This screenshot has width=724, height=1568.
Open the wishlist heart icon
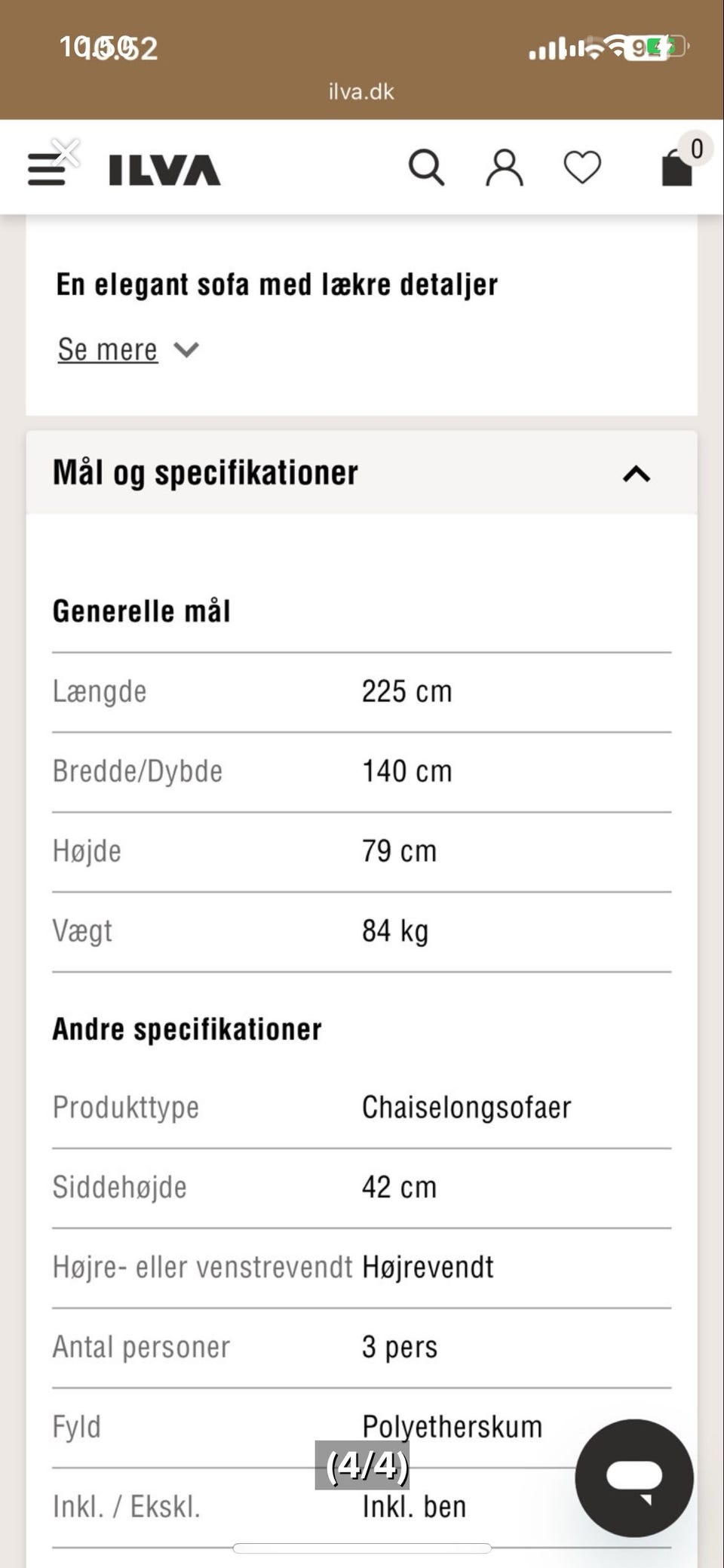[581, 168]
